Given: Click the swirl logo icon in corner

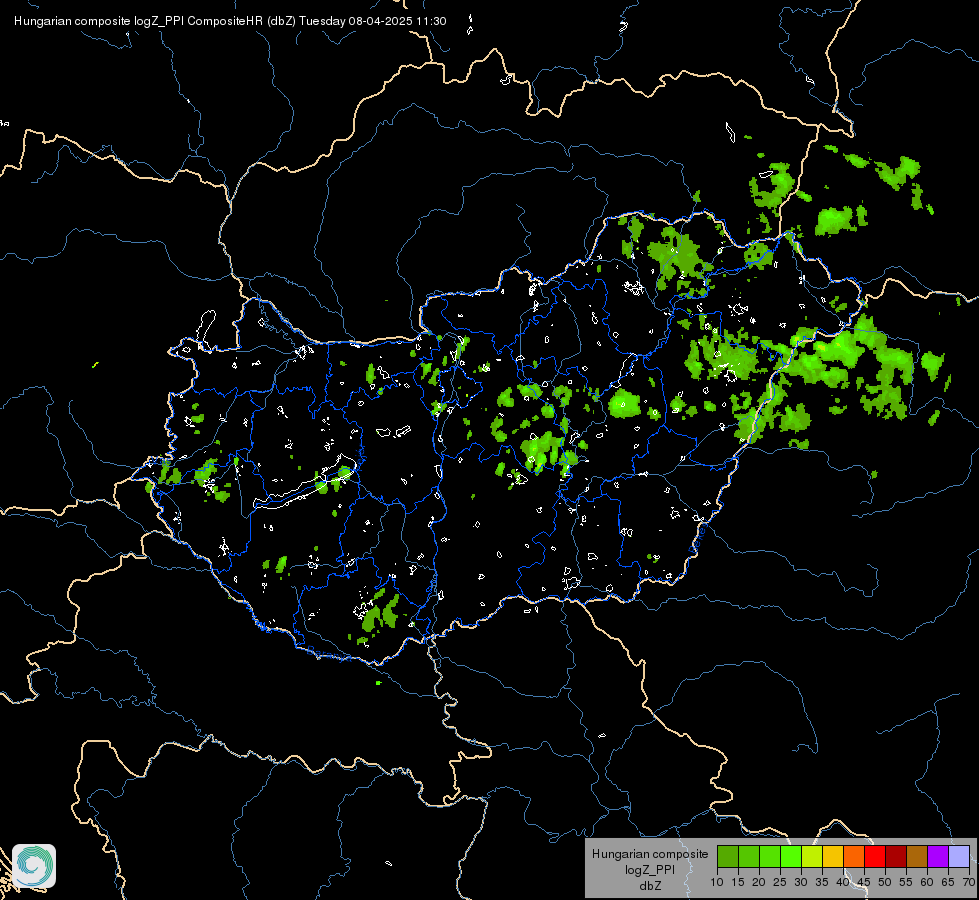Looking at the screenshot, I should [x=34, y=866].
